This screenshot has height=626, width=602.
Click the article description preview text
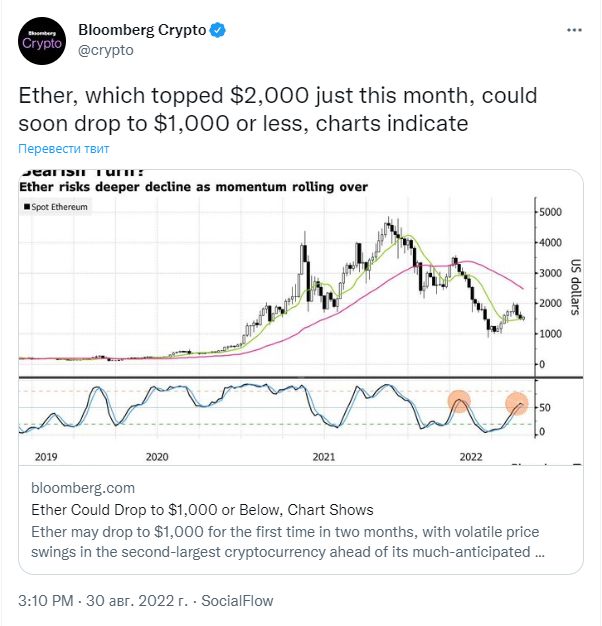(x=287, y=542)
